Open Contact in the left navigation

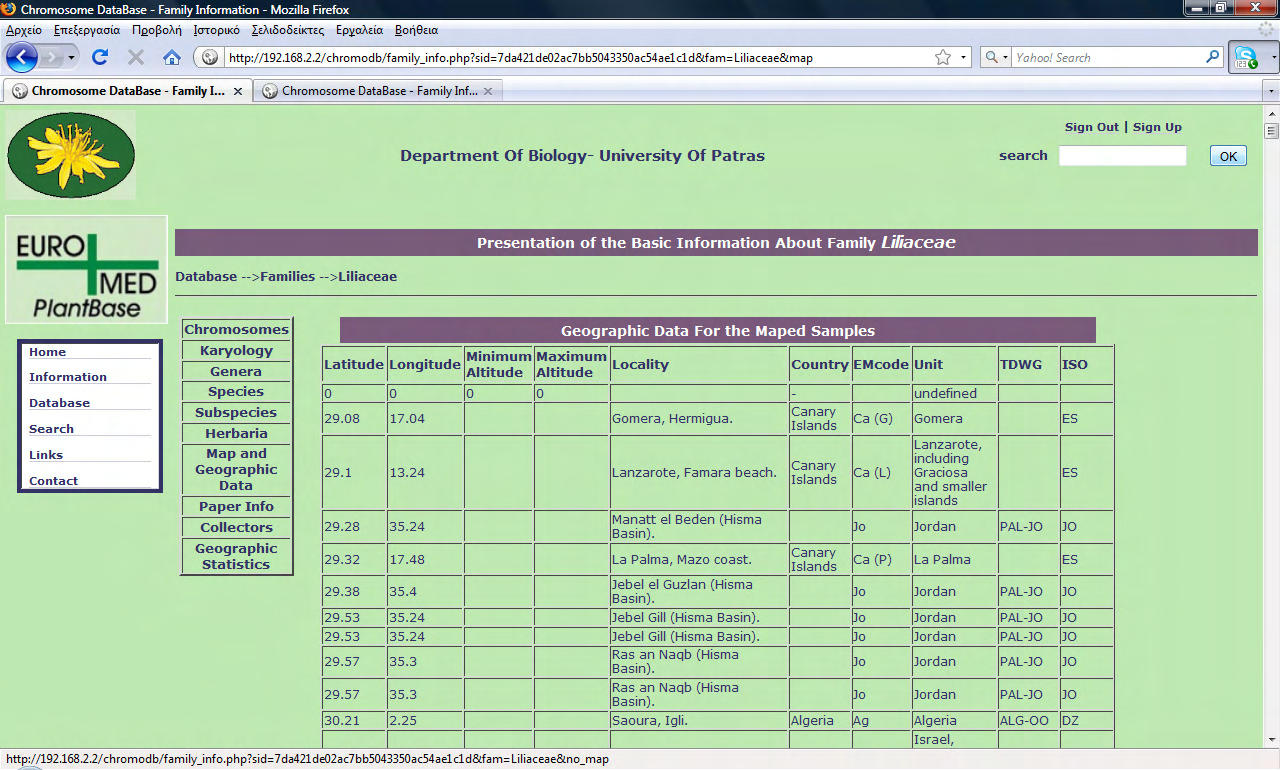53,481
